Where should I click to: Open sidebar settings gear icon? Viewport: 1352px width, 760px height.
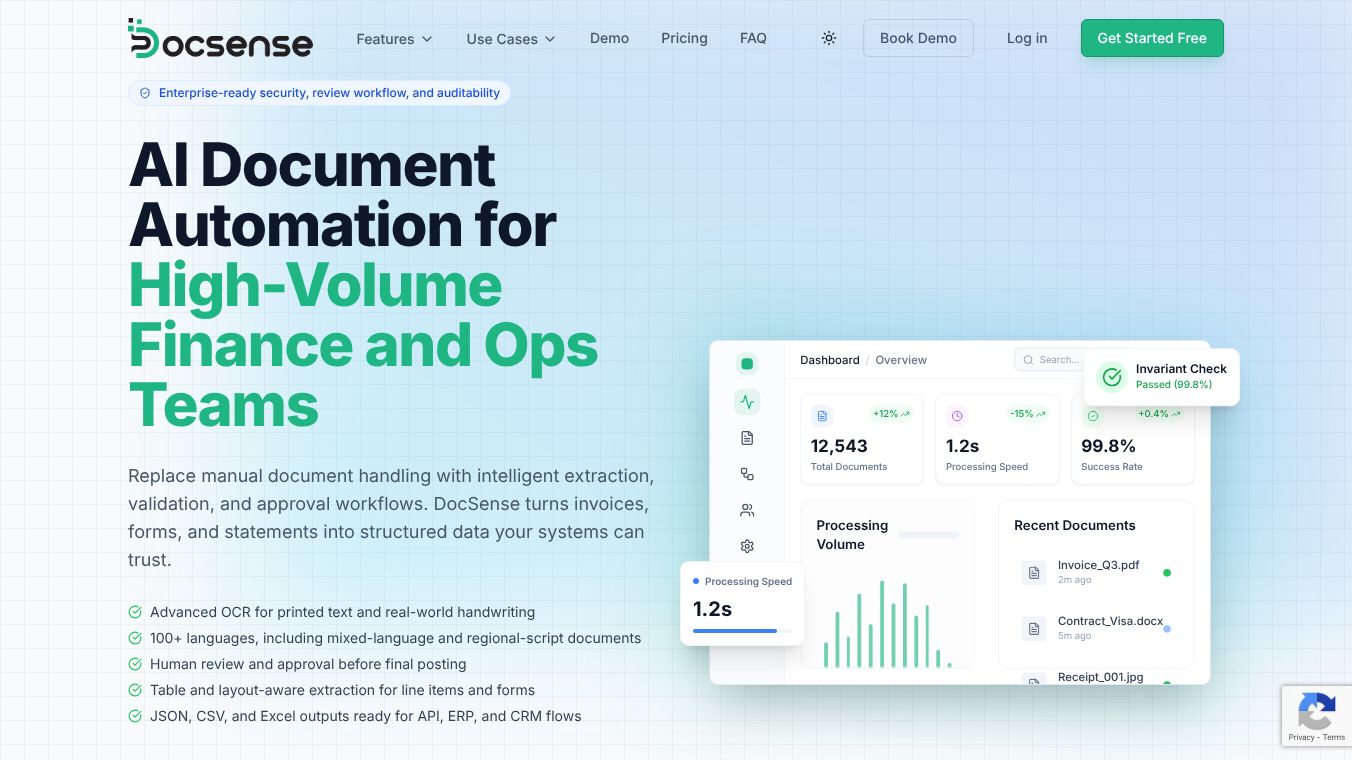(747, 546)
